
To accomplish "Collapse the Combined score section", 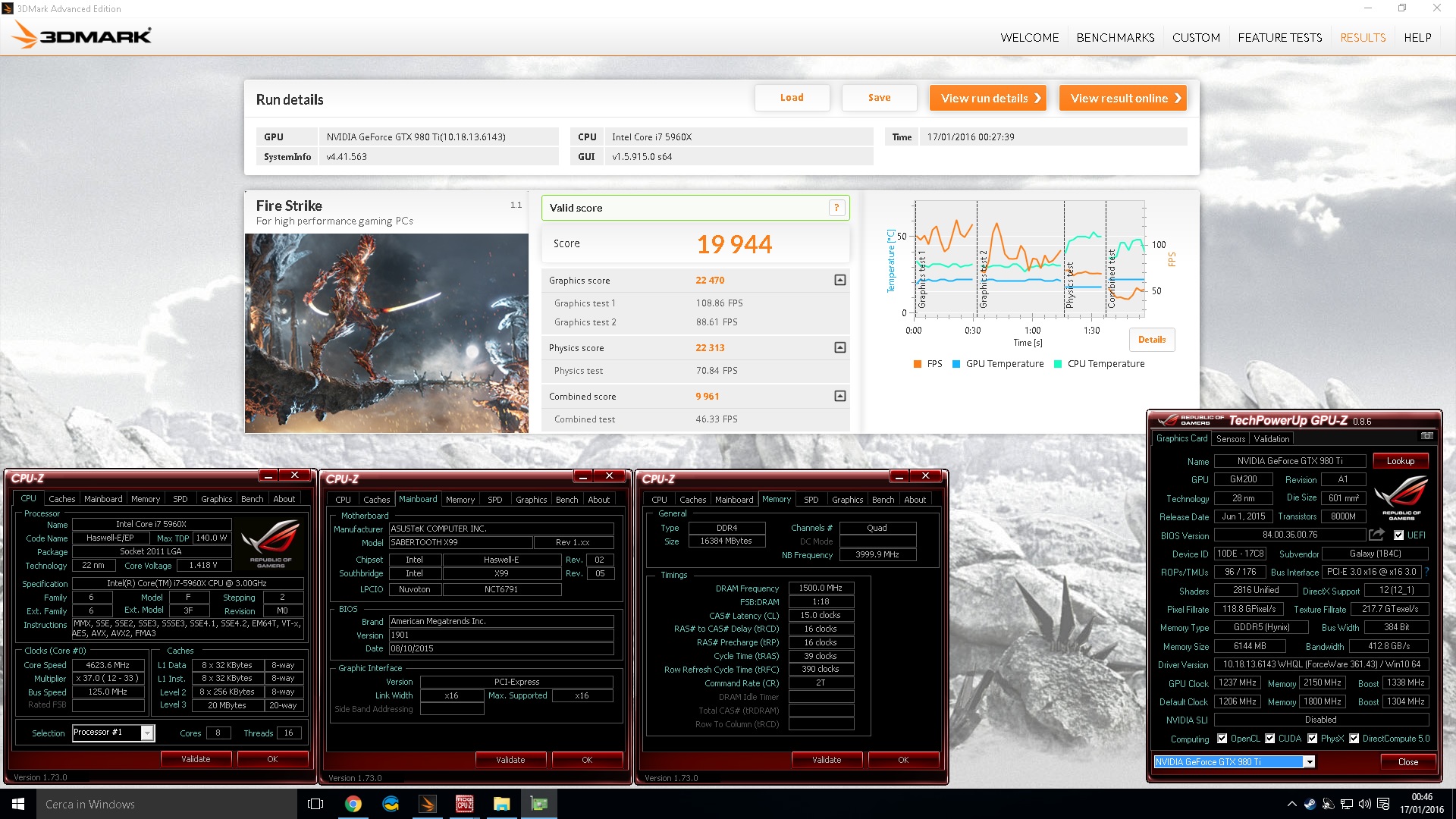I will pos(839,397).
